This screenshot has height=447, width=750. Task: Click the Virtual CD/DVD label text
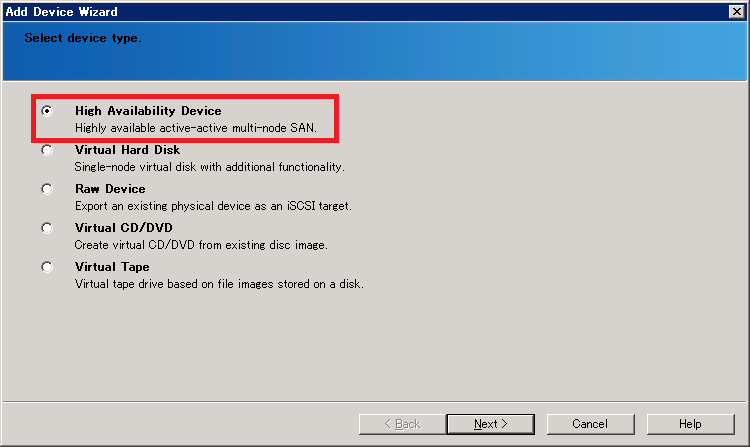(x=123, y=228)
